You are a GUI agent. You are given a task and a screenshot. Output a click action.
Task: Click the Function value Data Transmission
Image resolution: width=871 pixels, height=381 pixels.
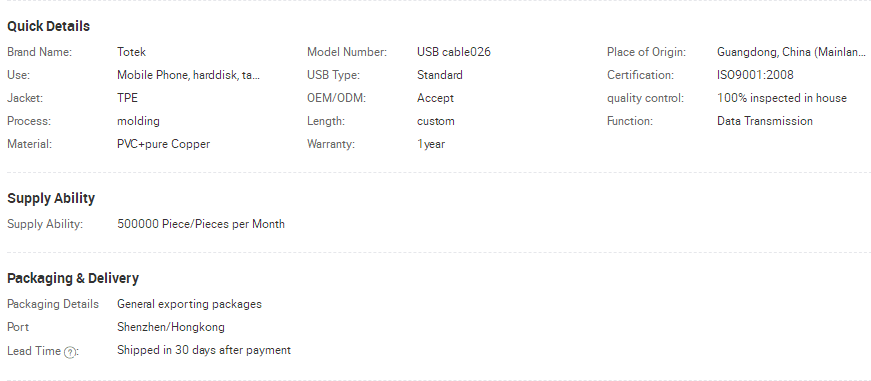pos(765,121)
